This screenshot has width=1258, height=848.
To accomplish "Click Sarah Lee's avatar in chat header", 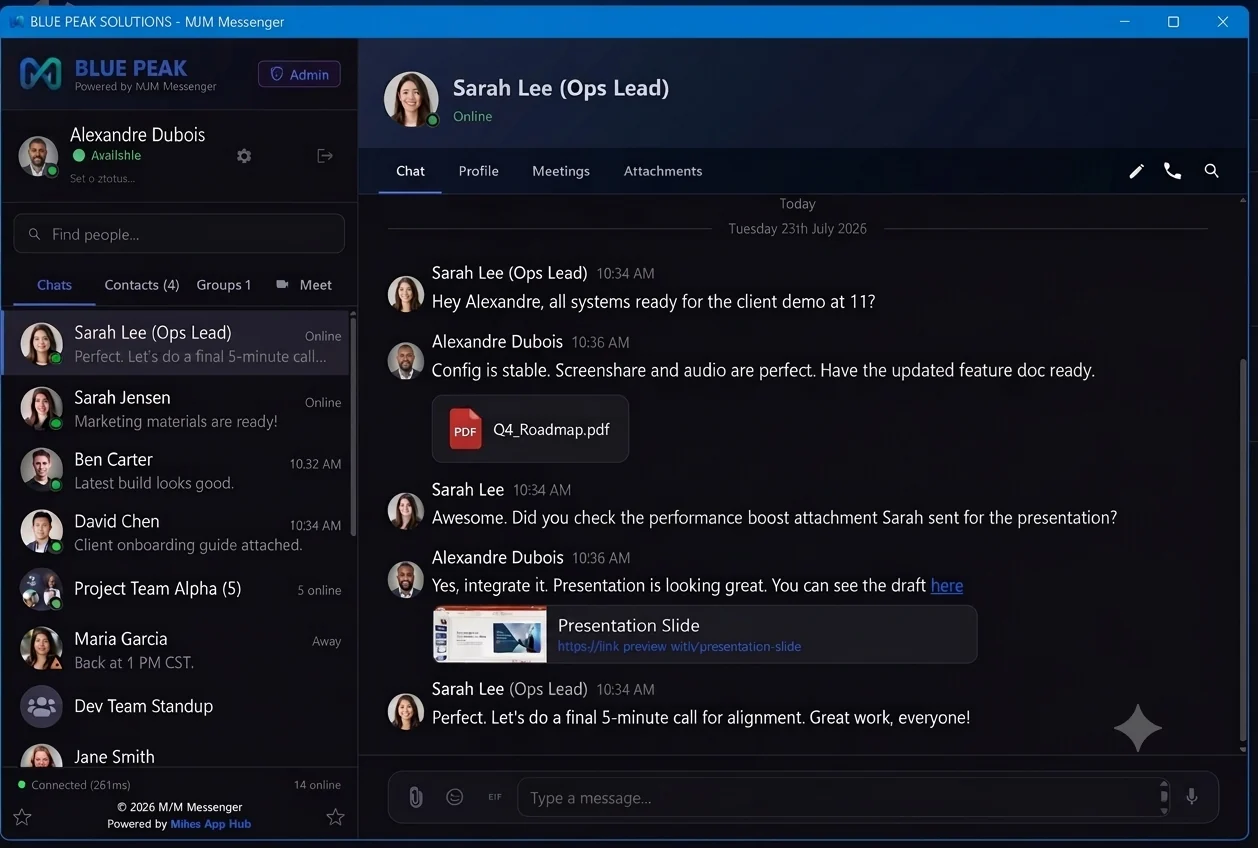I will [x=411, y=99].
